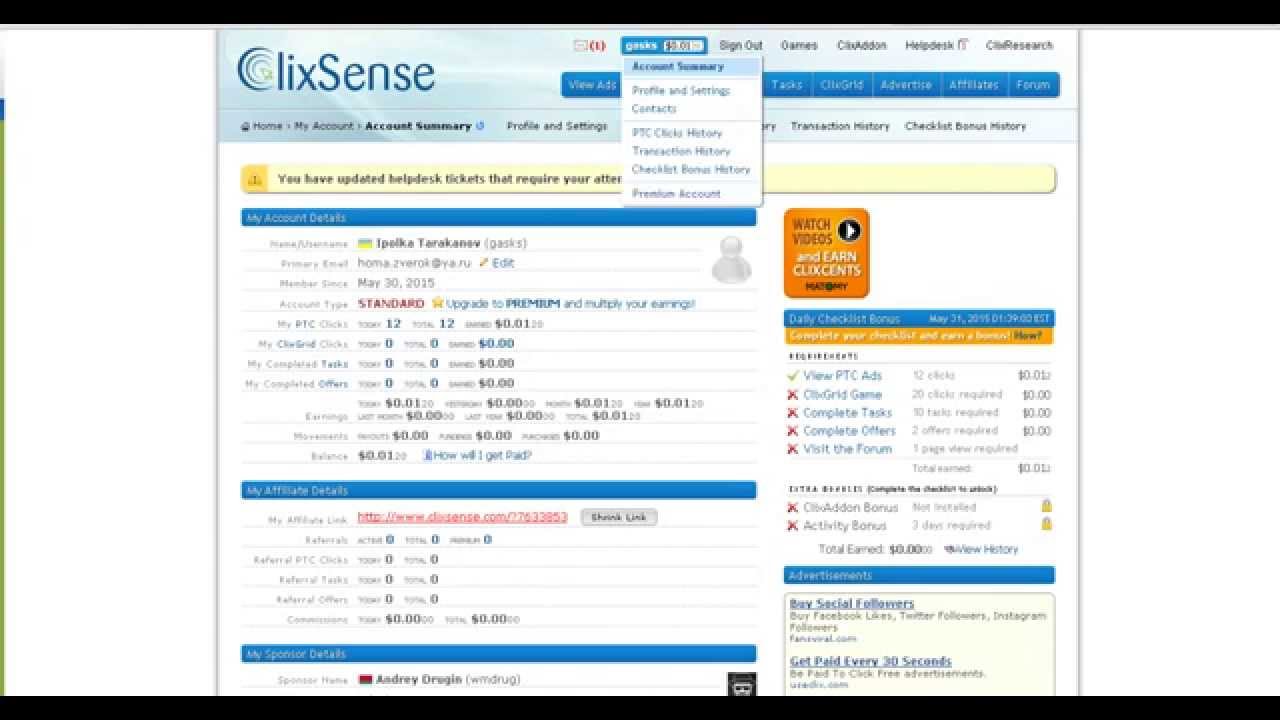
Task: Click the ClixSense logo
Action: point(336,71)
